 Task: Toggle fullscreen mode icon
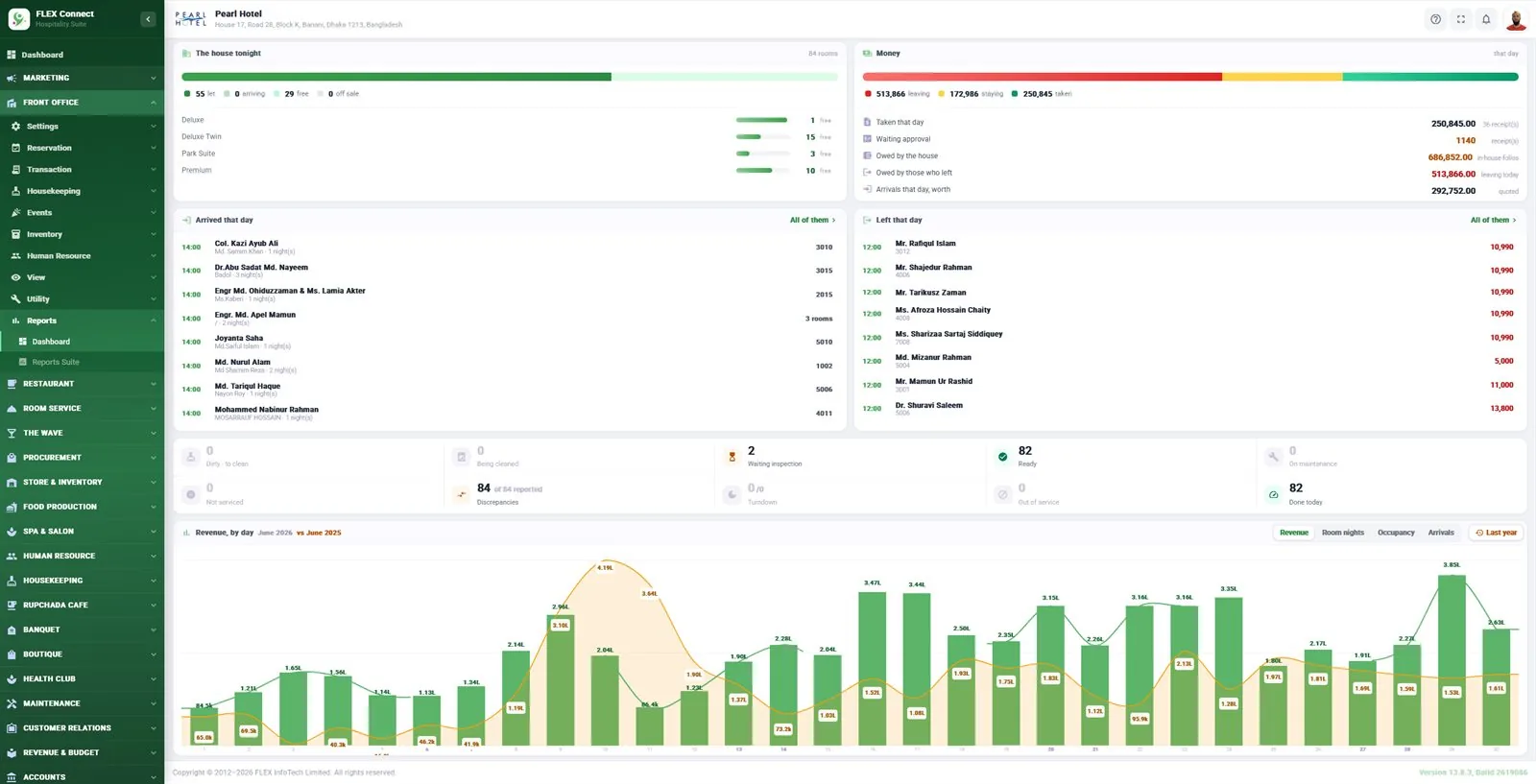point(1461,19)
